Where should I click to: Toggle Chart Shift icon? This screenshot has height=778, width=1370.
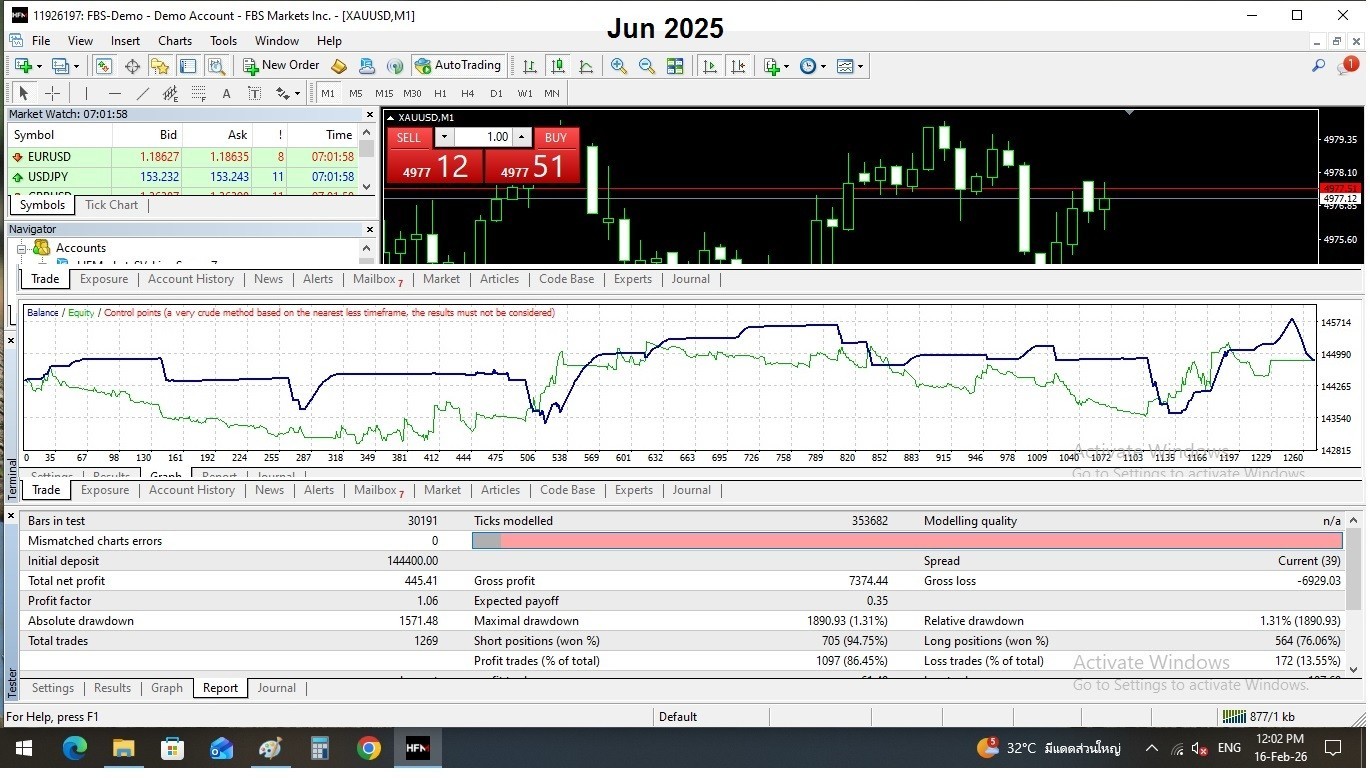[x=738, y=66]
